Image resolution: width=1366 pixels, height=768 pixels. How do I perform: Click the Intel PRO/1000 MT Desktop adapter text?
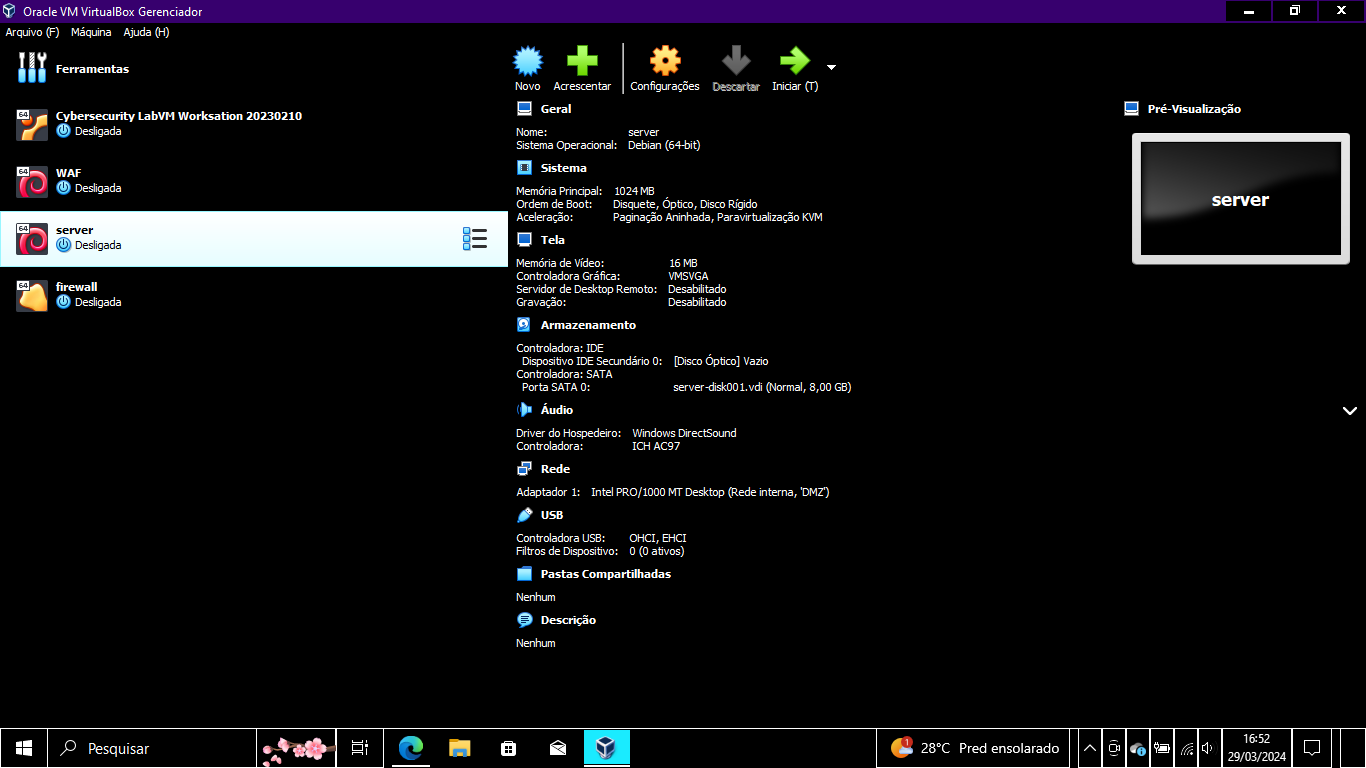click(x=710, y=492)
